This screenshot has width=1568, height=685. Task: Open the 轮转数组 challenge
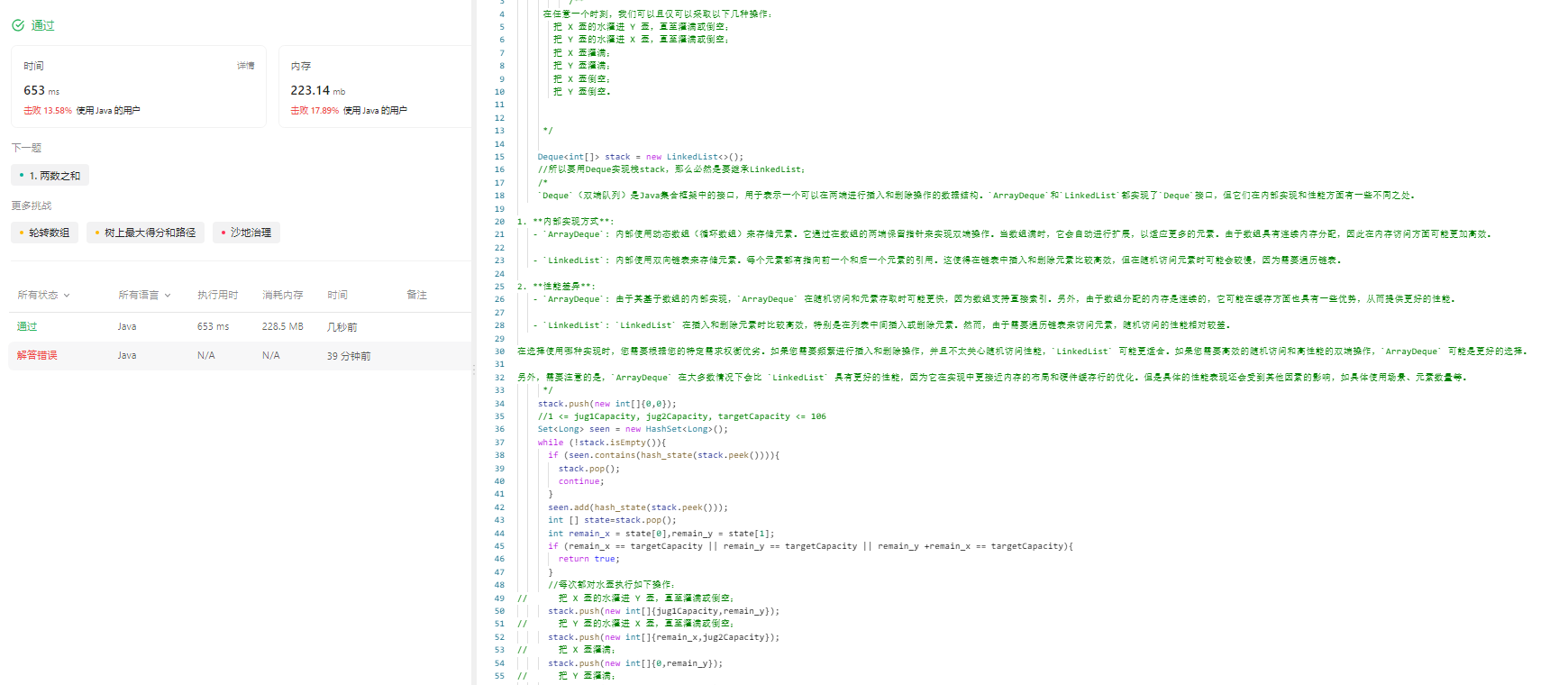45,233
